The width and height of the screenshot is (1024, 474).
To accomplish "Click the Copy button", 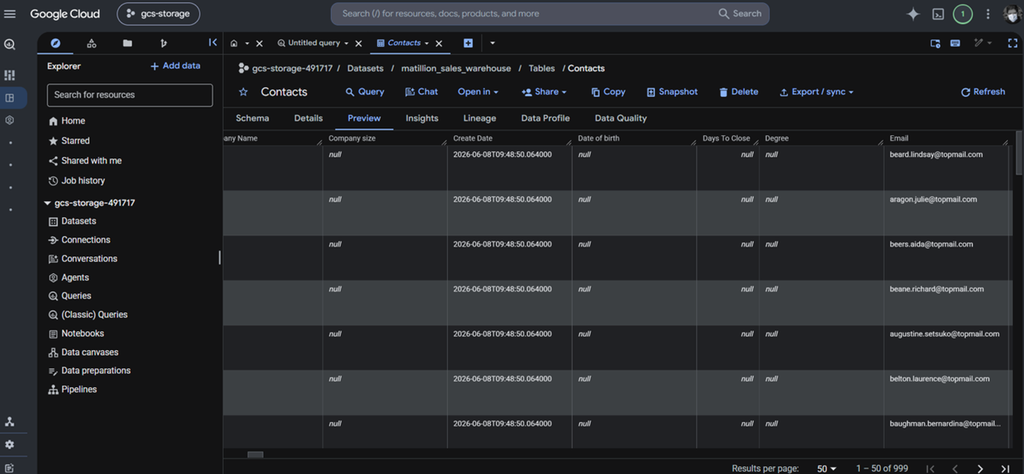I will click(608, 92).
